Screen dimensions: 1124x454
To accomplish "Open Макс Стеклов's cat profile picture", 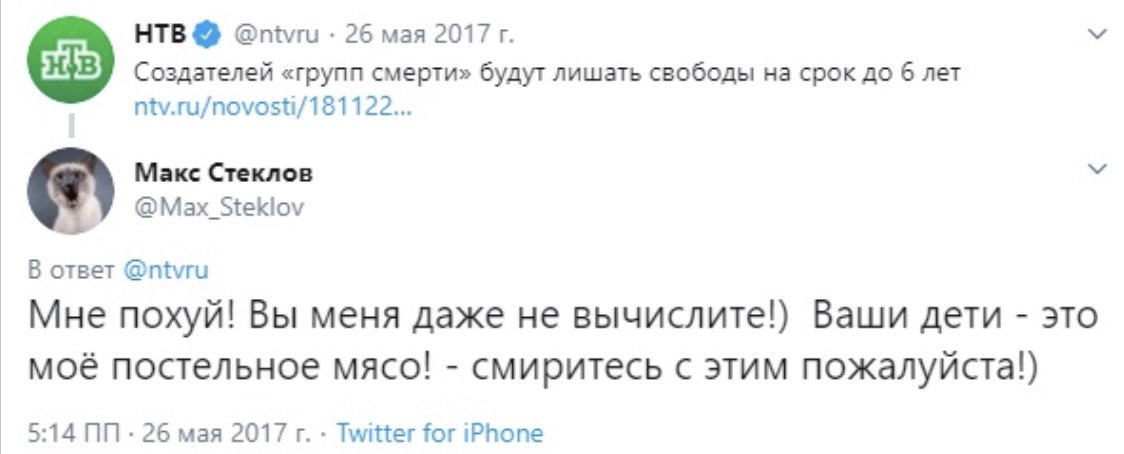I will 69,191.
